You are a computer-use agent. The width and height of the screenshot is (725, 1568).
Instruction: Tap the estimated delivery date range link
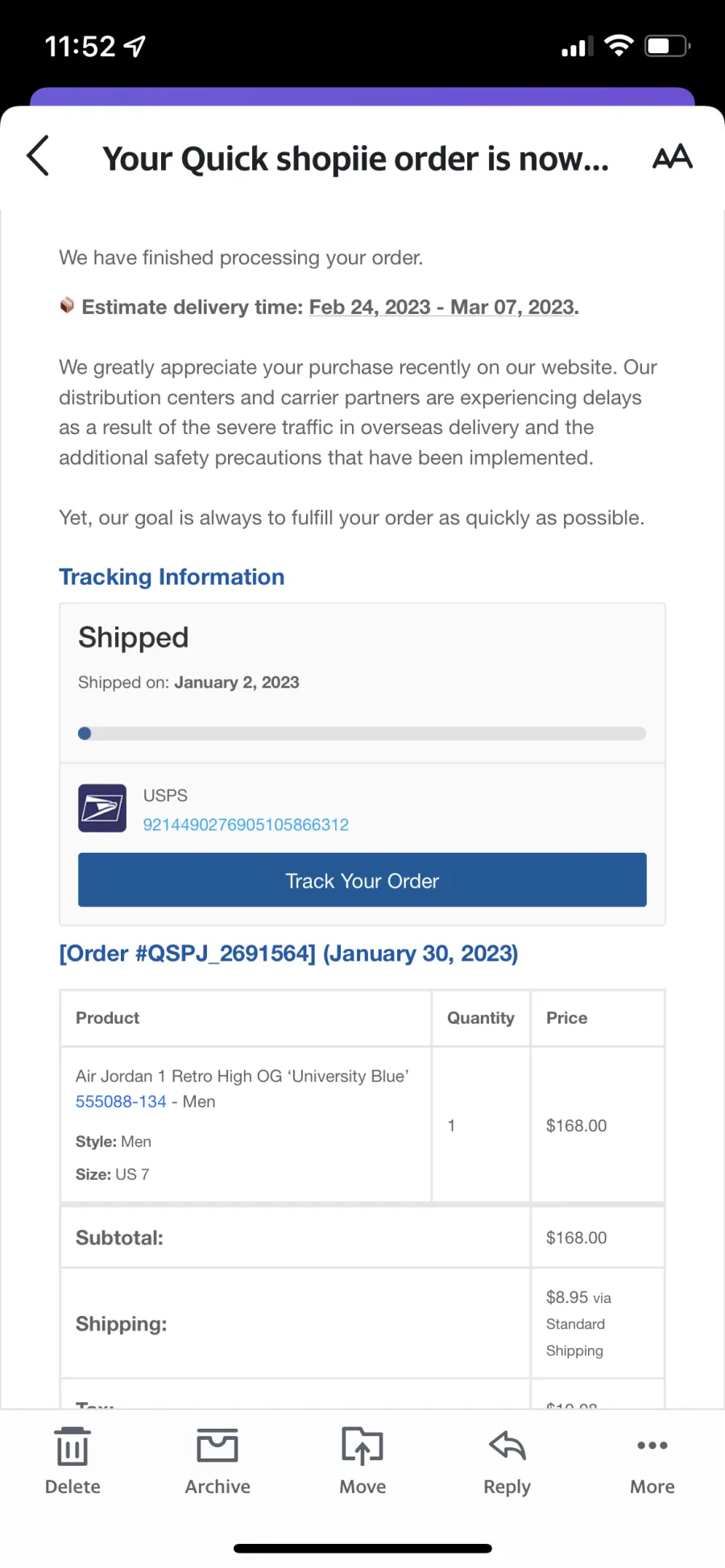[x=442, y=307]
